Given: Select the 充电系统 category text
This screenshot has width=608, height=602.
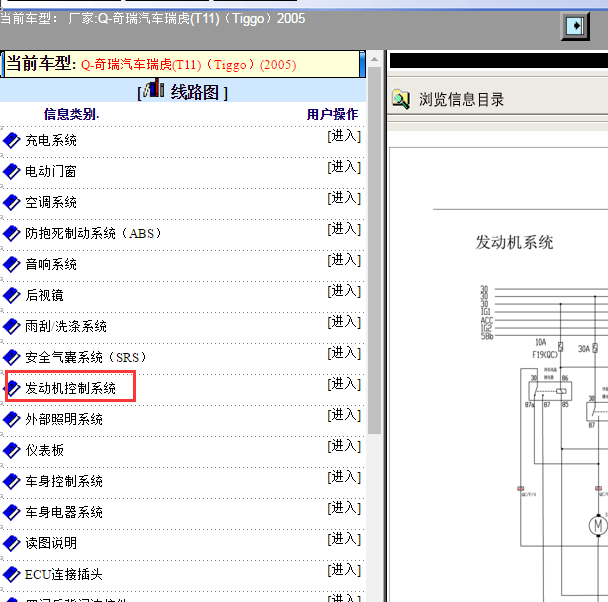Looking at the screenshot, I should coord(51,140).
